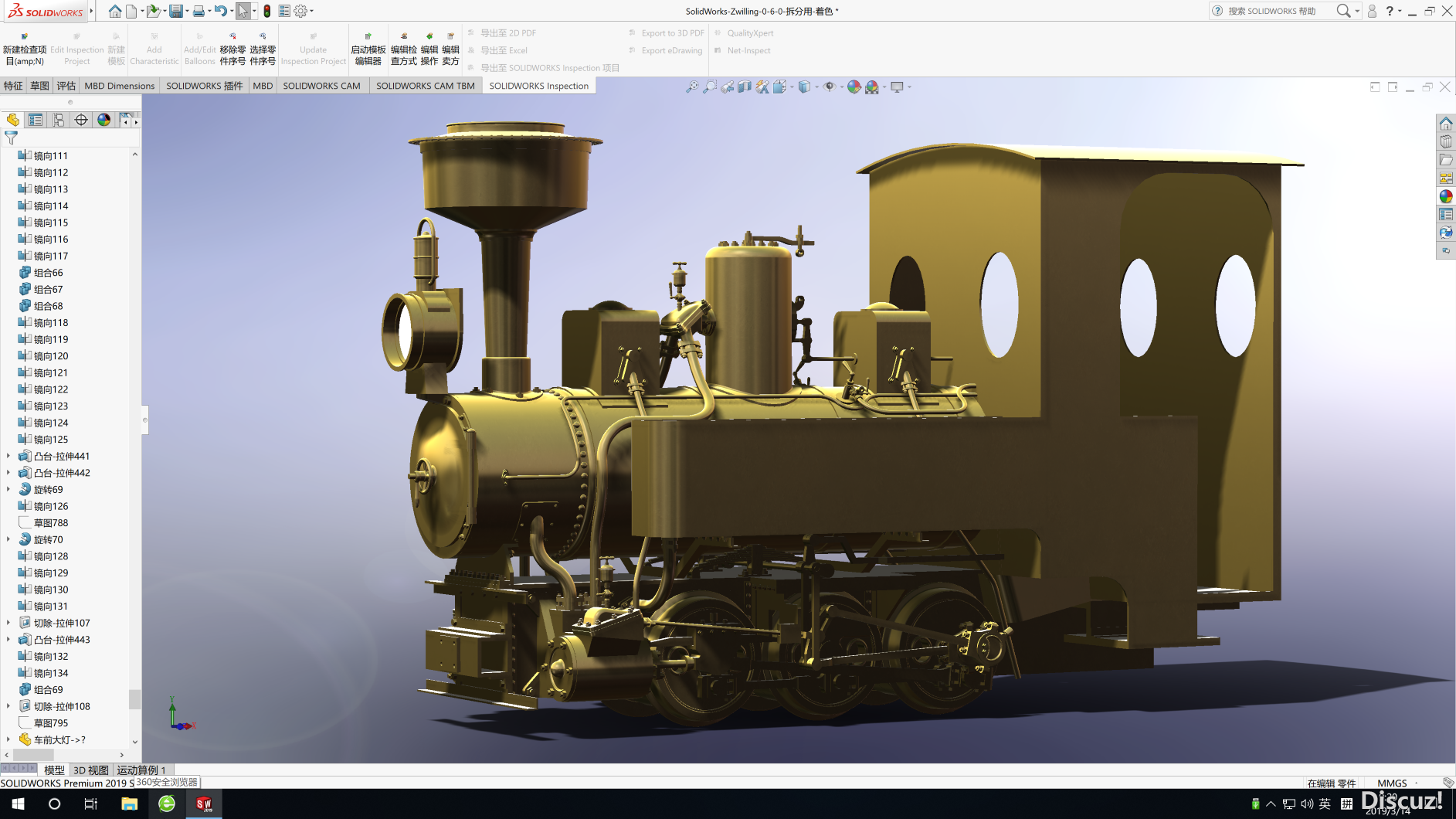The image size is (1456, 819).
Task: Click Edit Appearance colored ball in the view toolbar
Action: coord(854,87)
